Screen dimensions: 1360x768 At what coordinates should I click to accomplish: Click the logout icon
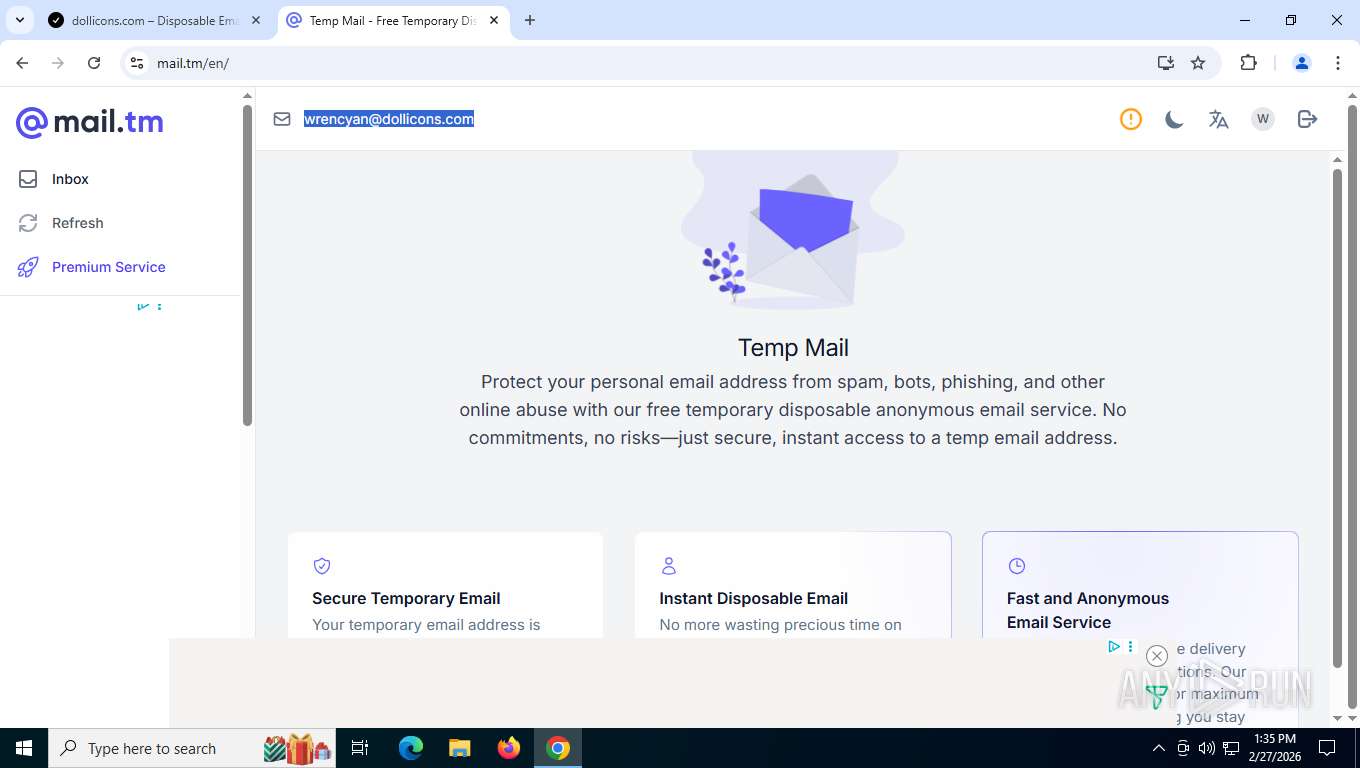pos(1307,119)
